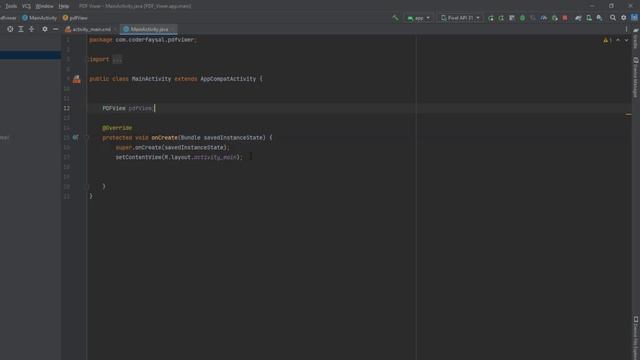Open the SDK Manager icon
Viewport: 640px width, 360px height.
click(600, 18)
